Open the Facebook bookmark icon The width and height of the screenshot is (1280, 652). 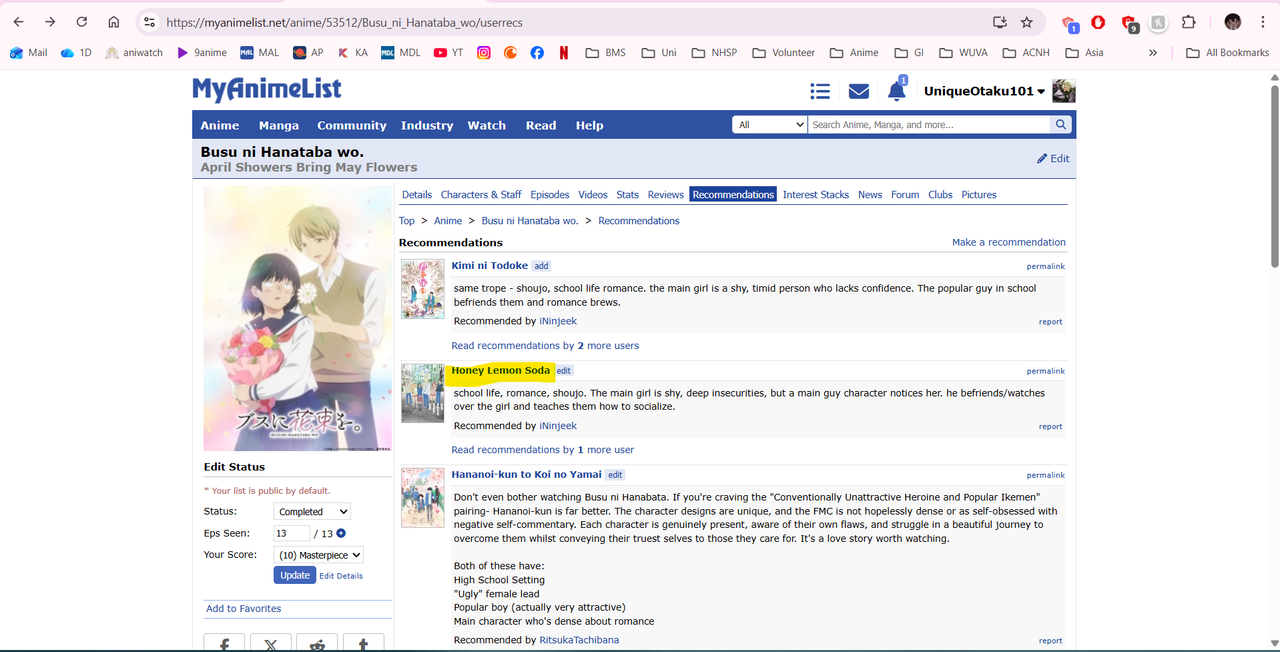[537, 53]
